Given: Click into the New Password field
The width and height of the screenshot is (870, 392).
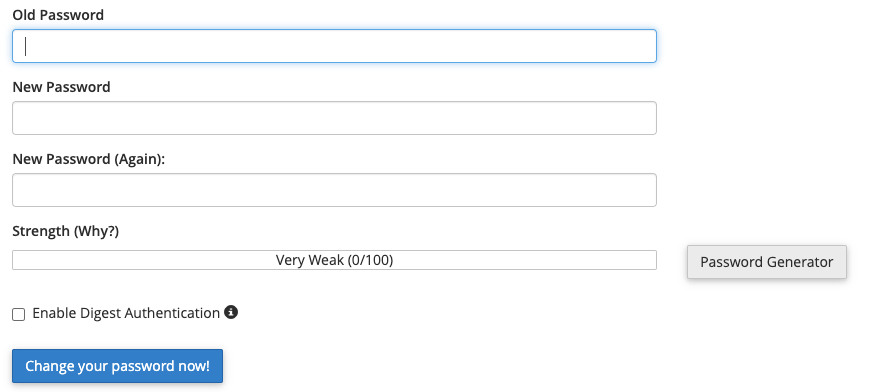Looking at the screenshot, I should tap(335, 118).
